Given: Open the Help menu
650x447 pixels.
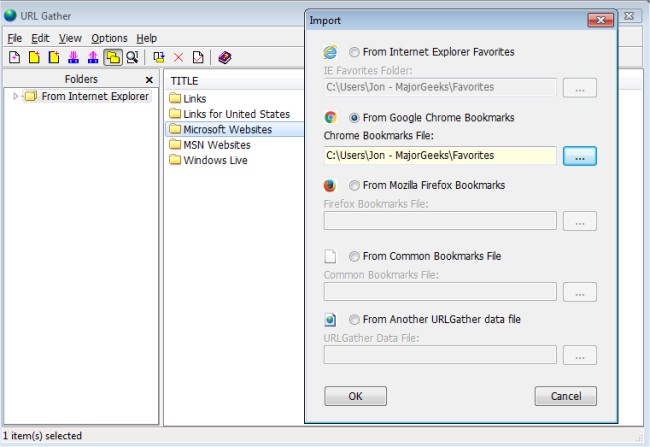Looking at the screenshot, I should 146,38.
